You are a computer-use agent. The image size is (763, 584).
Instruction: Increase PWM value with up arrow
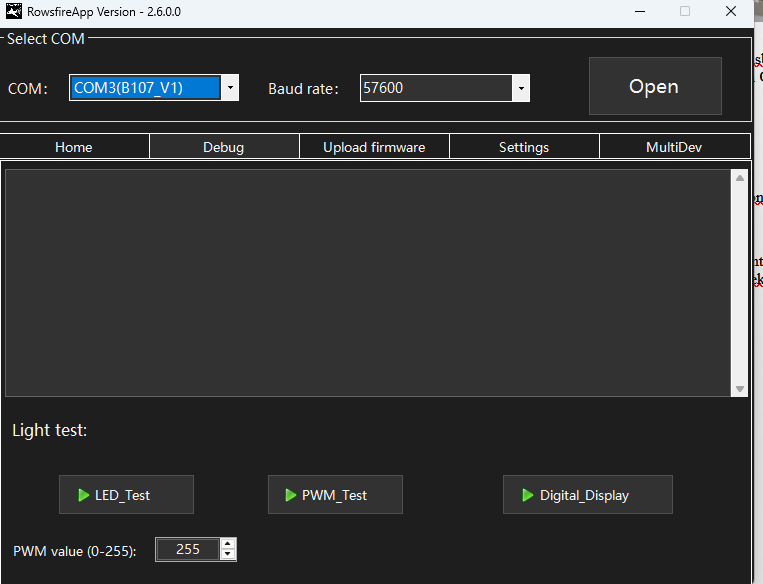tap(228, 544)
